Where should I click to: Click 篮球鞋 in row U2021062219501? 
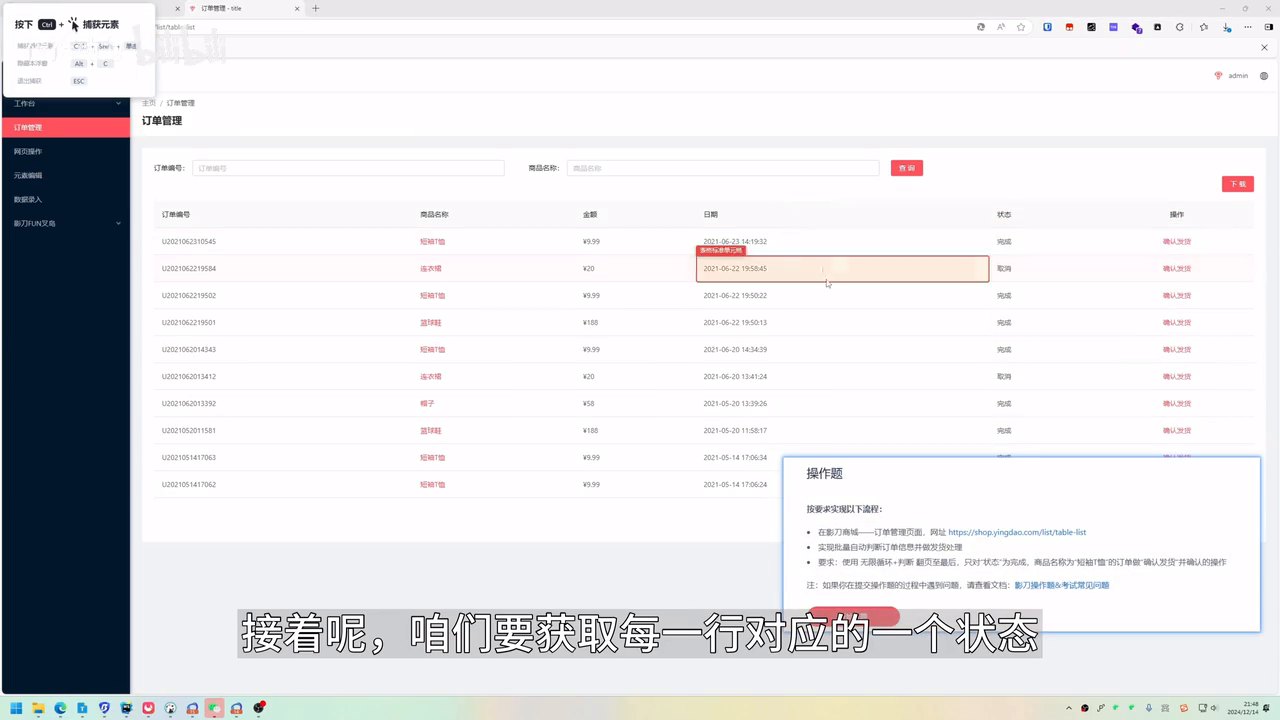click(x=431, y=322)
